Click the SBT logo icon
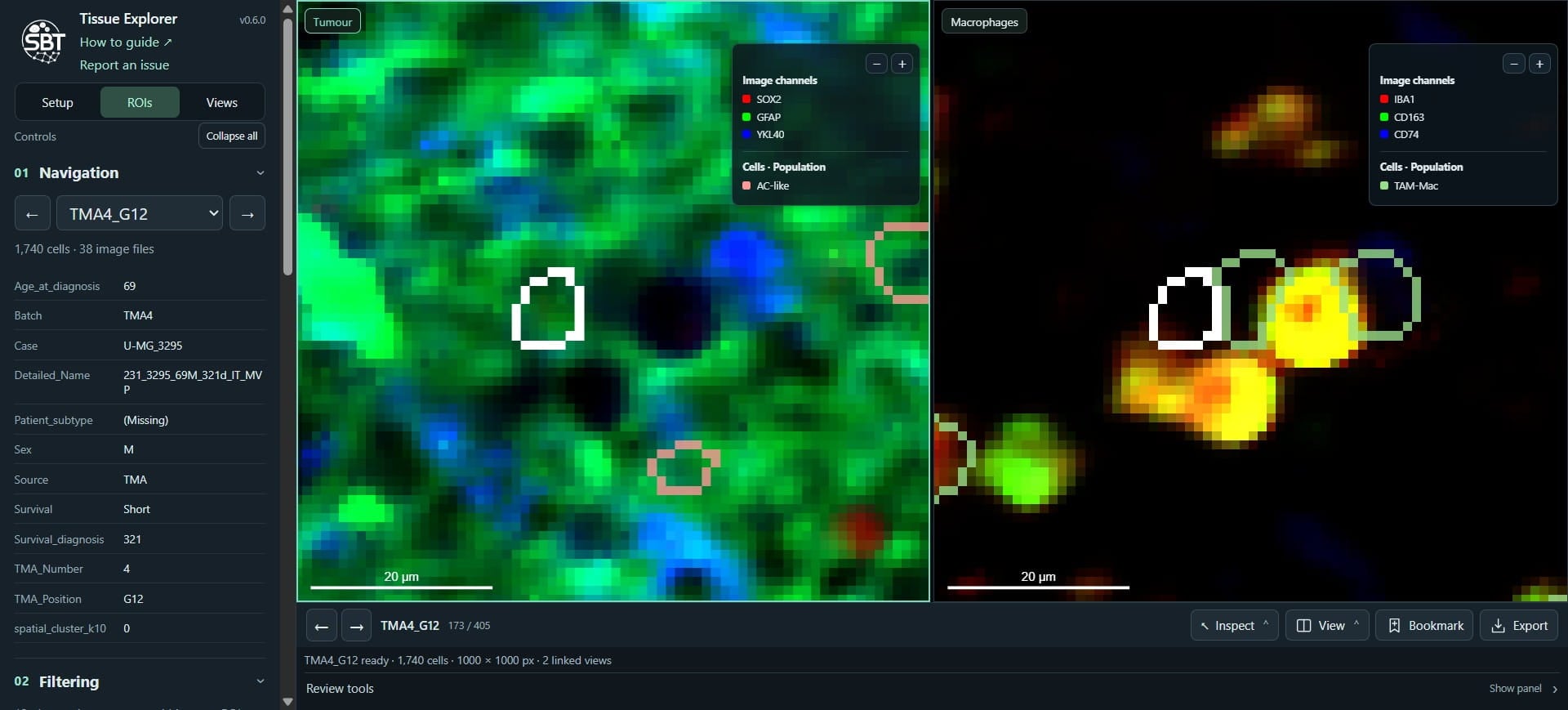Viewport: 1568px width, 710px height. coord(42,41)
